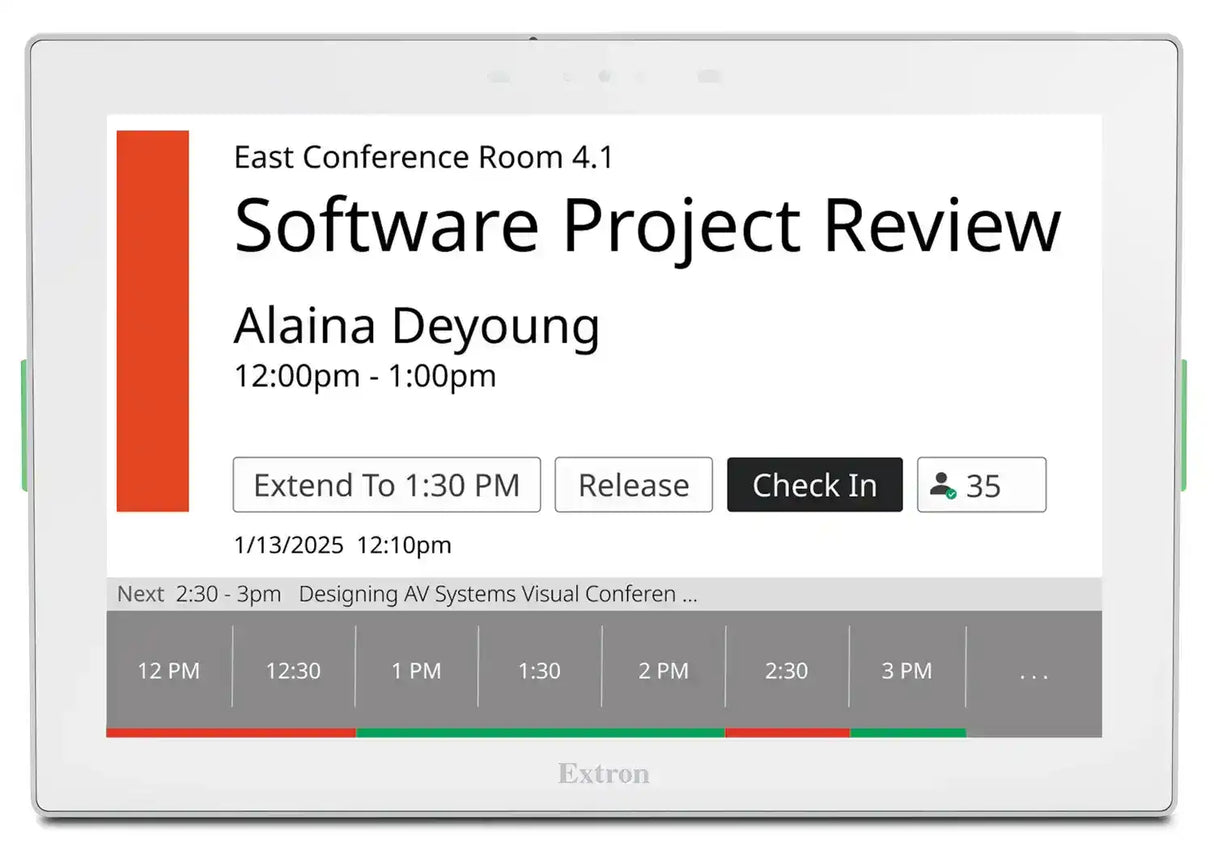The height and width of the screenshot is (845, 1214).
Task: Tap the occupancy count 35
Action: coord(983,486)
